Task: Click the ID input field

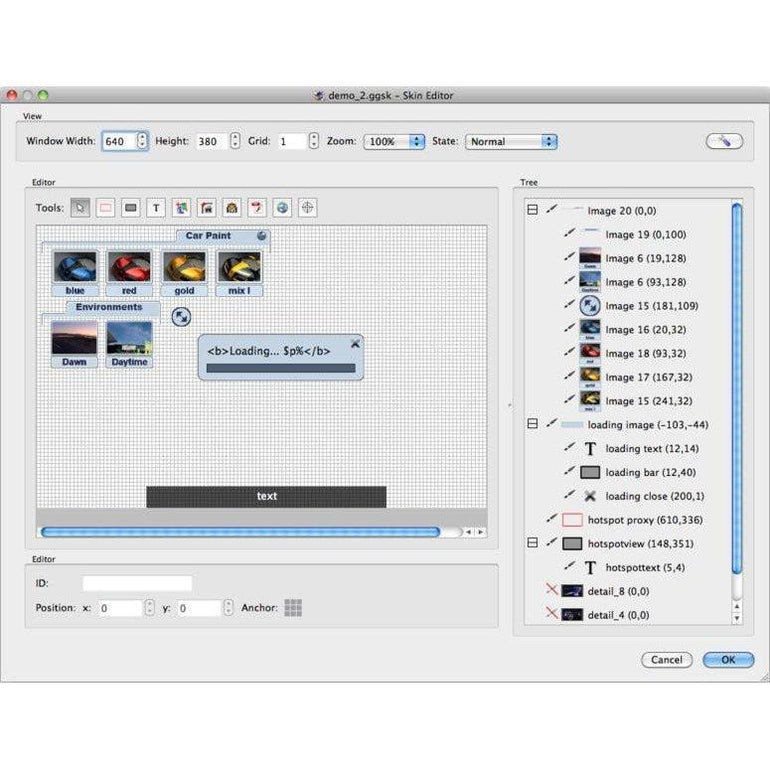Action: click(x=137, y=583)
